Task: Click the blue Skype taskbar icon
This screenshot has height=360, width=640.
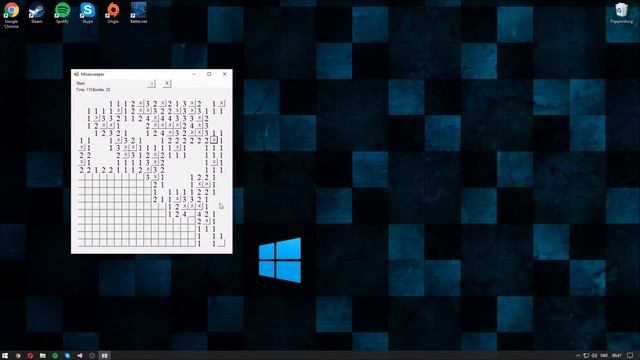Action: pyautogui.click(x=67, y=356)
